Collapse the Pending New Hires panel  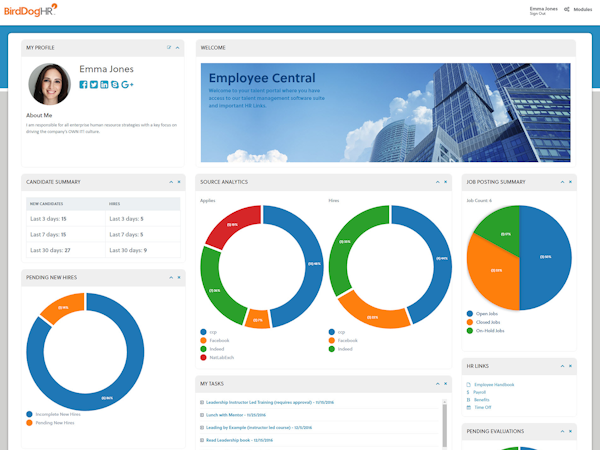coord(169,277)
